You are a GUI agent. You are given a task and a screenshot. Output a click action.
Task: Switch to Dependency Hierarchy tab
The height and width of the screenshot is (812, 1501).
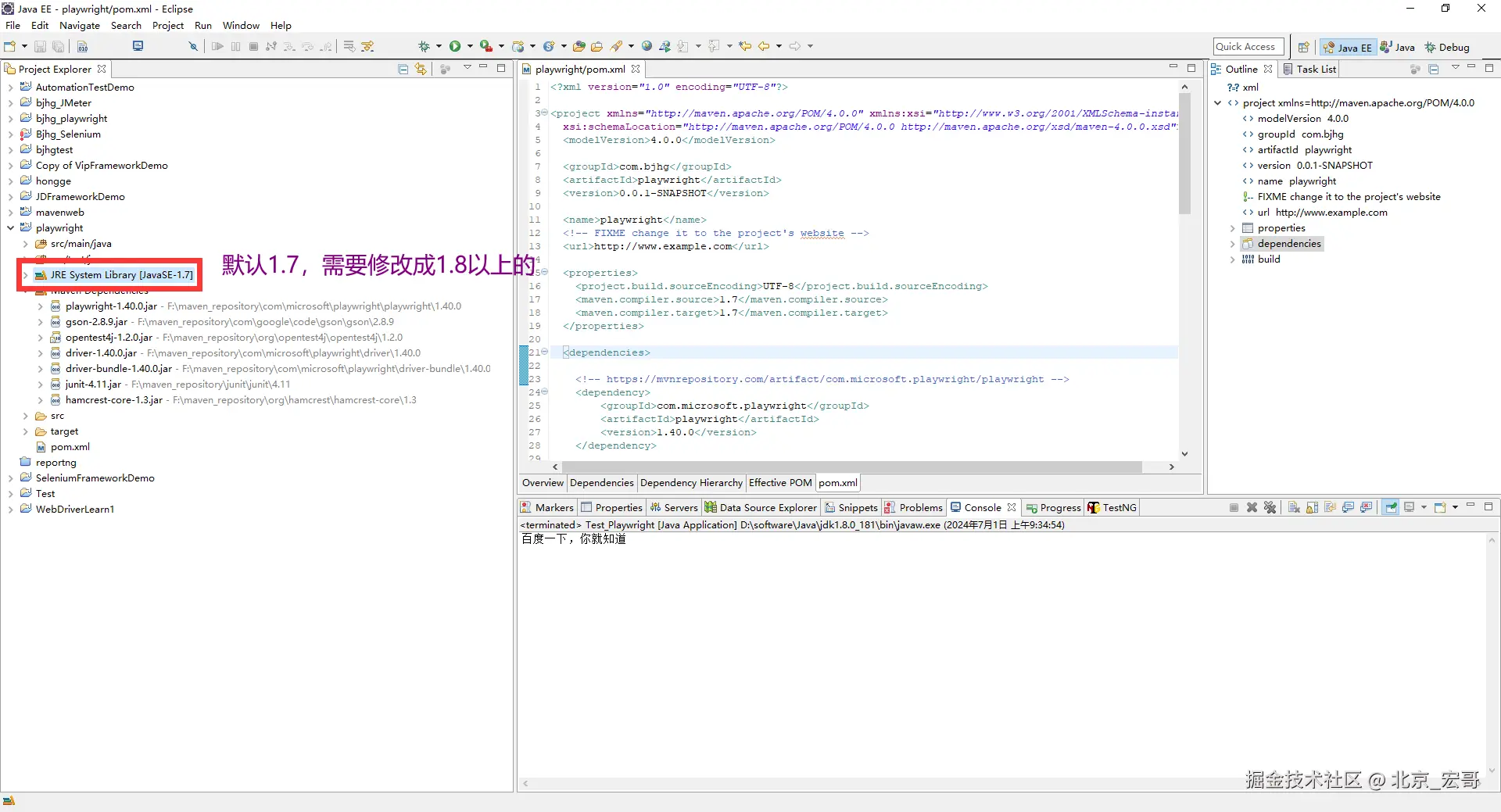pos(691,483)
